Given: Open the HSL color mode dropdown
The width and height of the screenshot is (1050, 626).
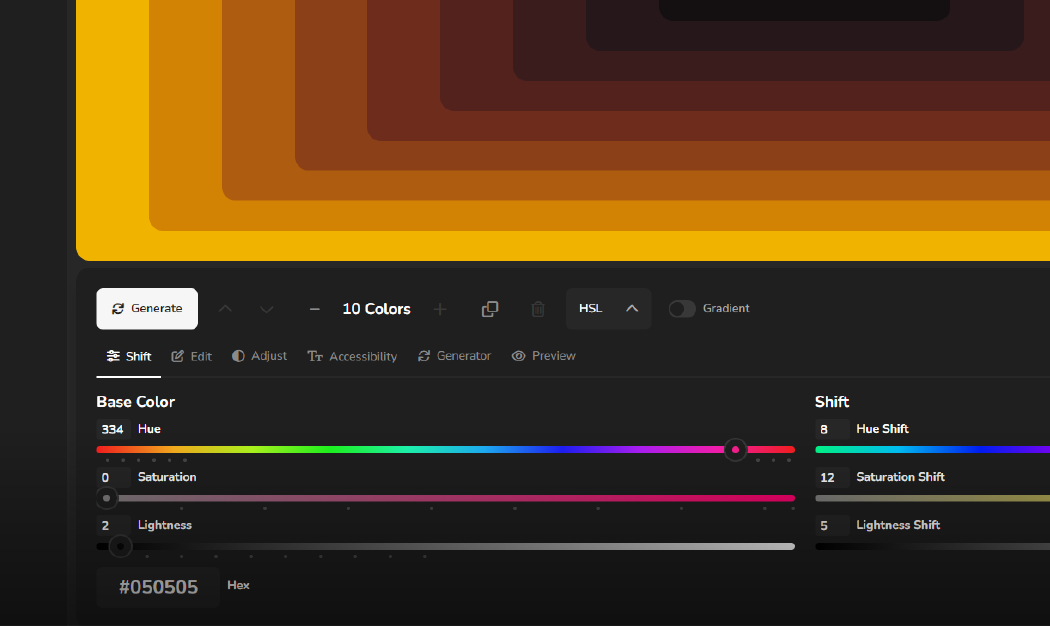Looking at the screenshot, I should 609,309.
